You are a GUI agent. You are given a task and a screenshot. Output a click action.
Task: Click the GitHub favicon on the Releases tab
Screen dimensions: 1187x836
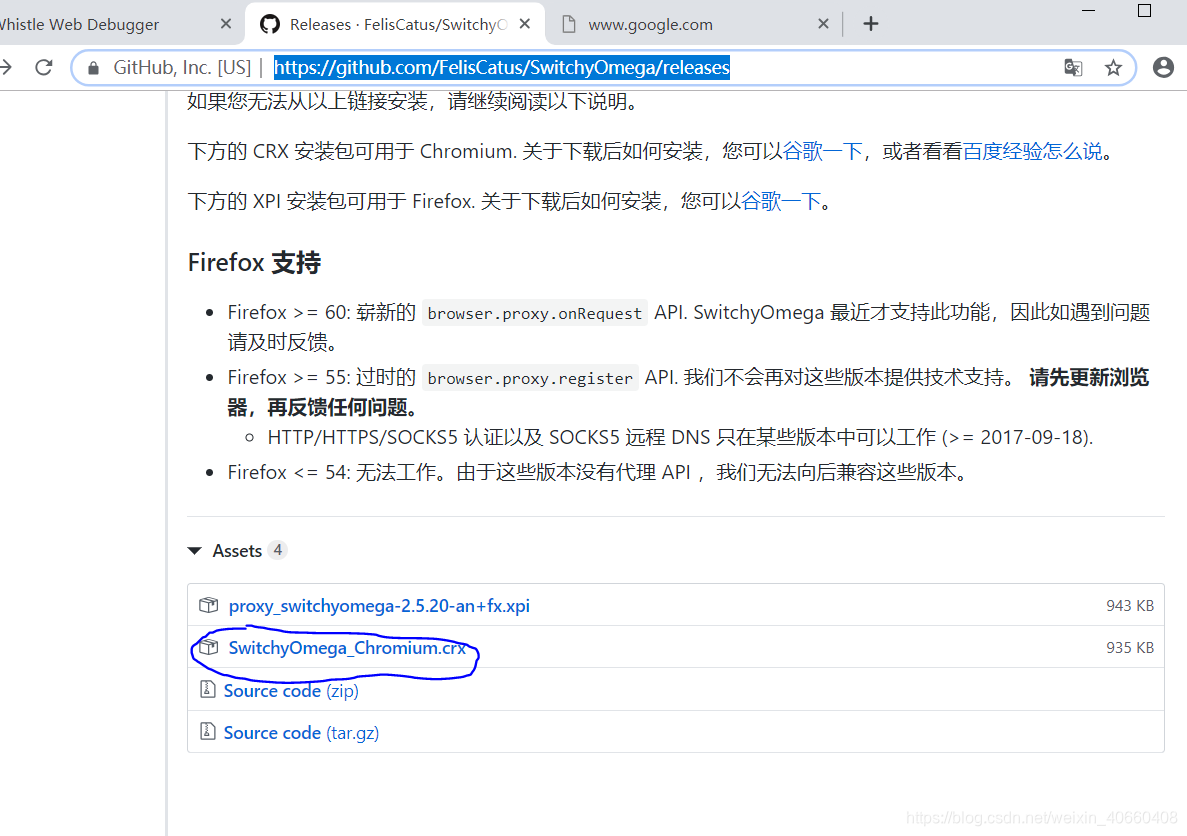[x=269, y=24]
